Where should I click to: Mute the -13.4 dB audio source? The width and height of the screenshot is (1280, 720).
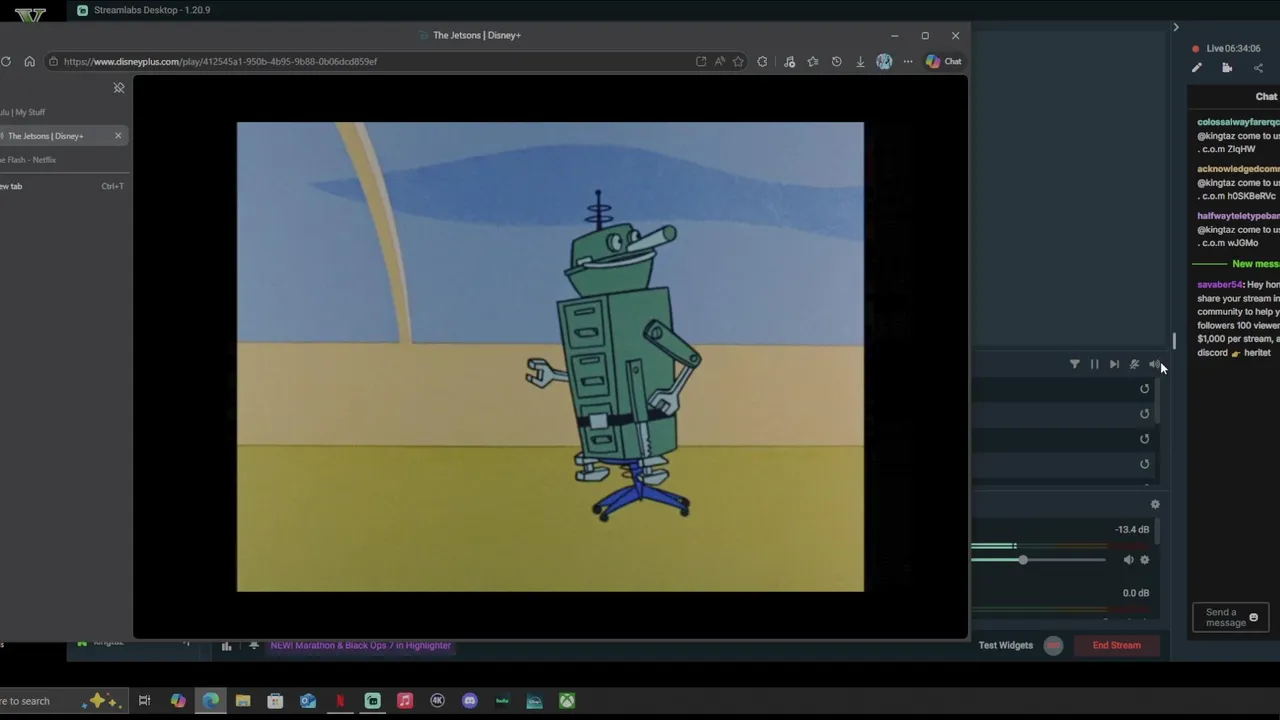1128,560
